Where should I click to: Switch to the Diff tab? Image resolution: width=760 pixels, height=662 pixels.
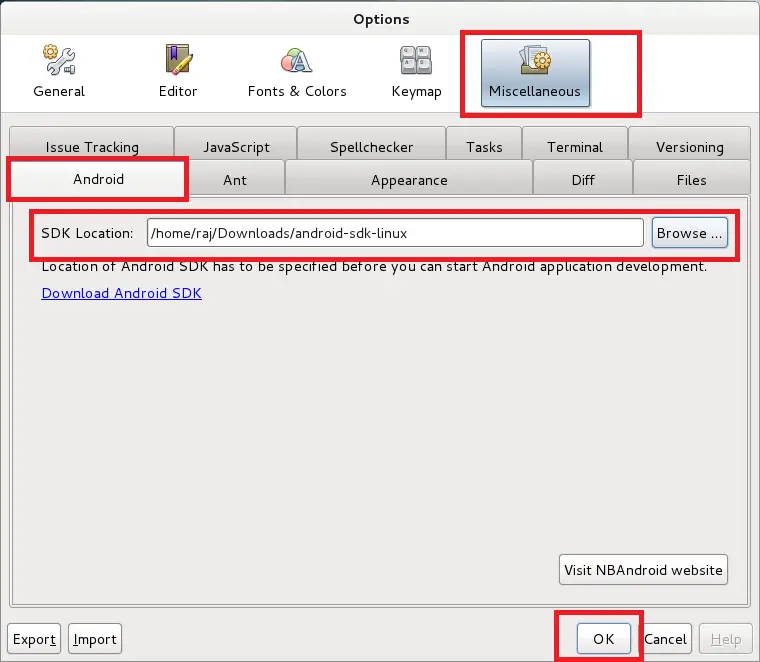pos(583,179)
